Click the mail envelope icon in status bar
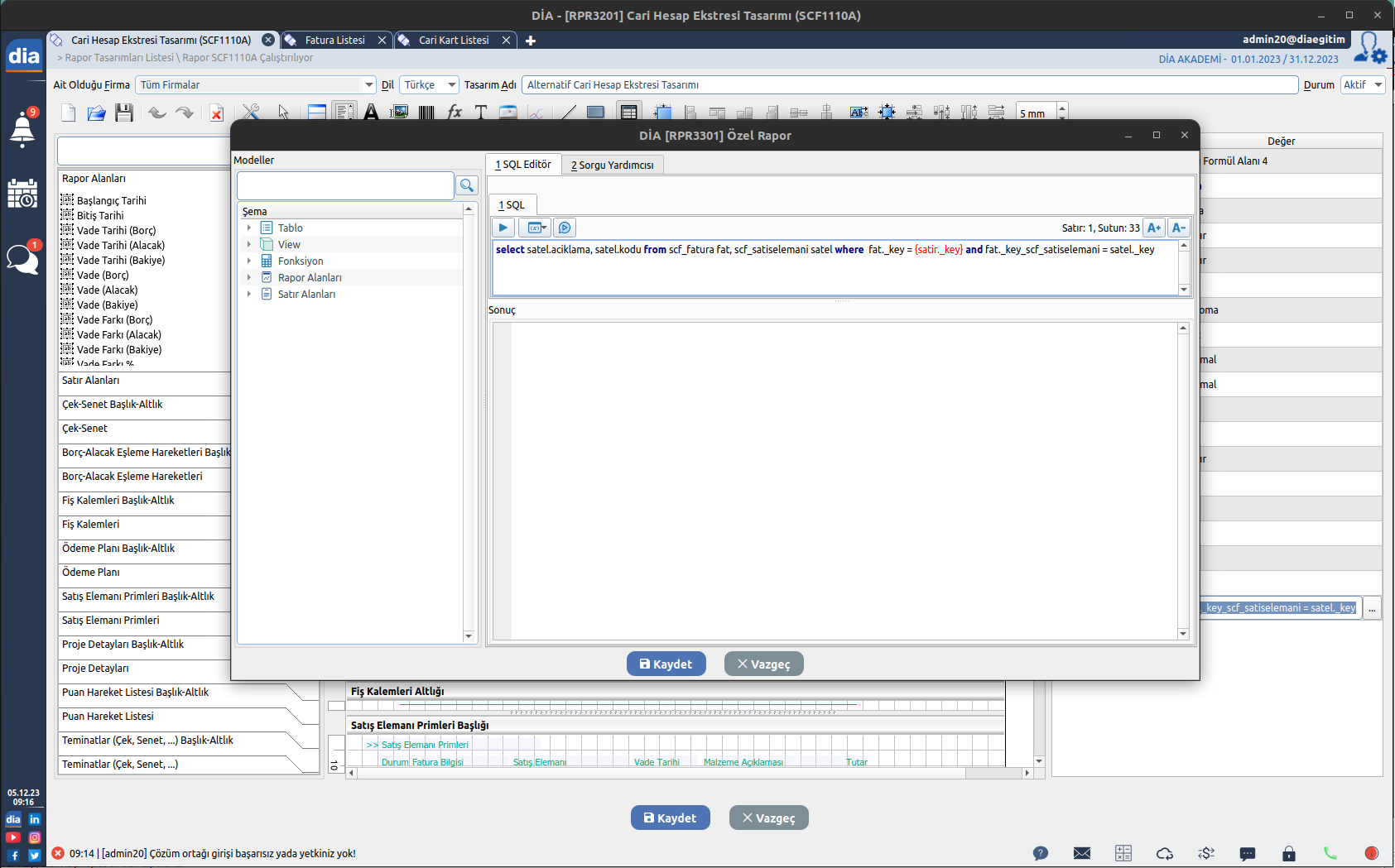This screenshot has height=868, width=1395. (1082, 853)
